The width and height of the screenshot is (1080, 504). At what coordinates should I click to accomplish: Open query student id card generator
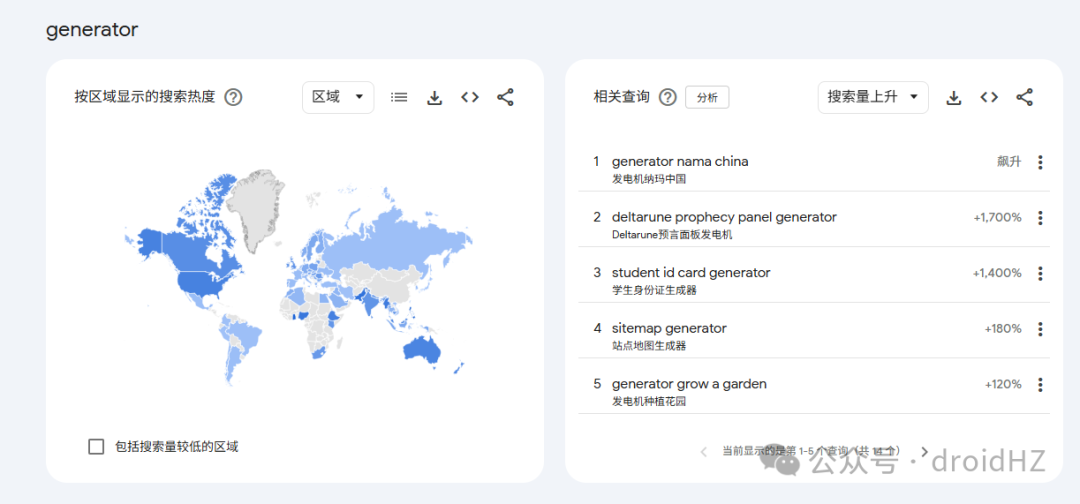pos(691,273)
